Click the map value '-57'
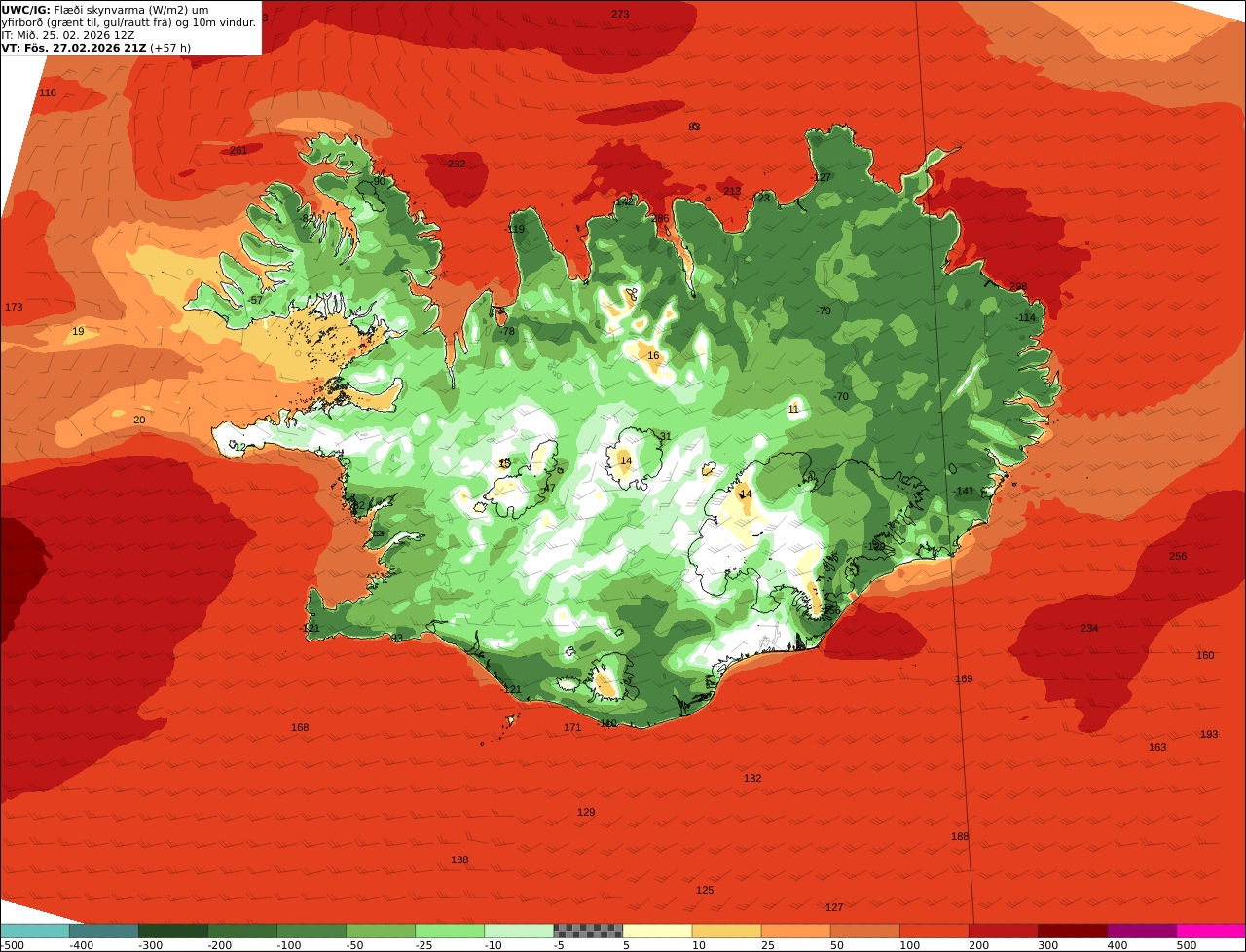The width and height of the screenshot is (1246, 952). (254, 300)
